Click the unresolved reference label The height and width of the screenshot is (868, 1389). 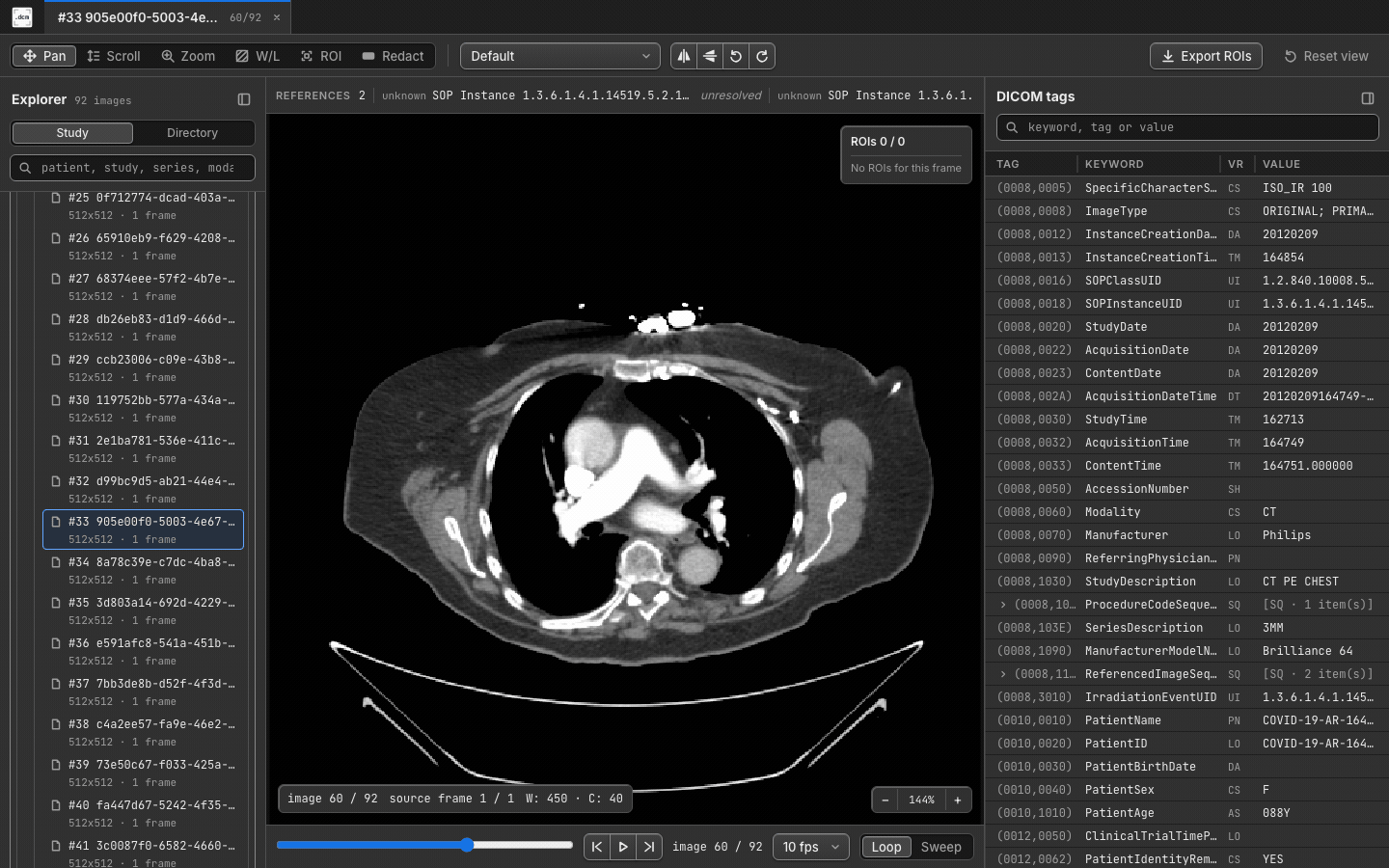tap(731, 95)
